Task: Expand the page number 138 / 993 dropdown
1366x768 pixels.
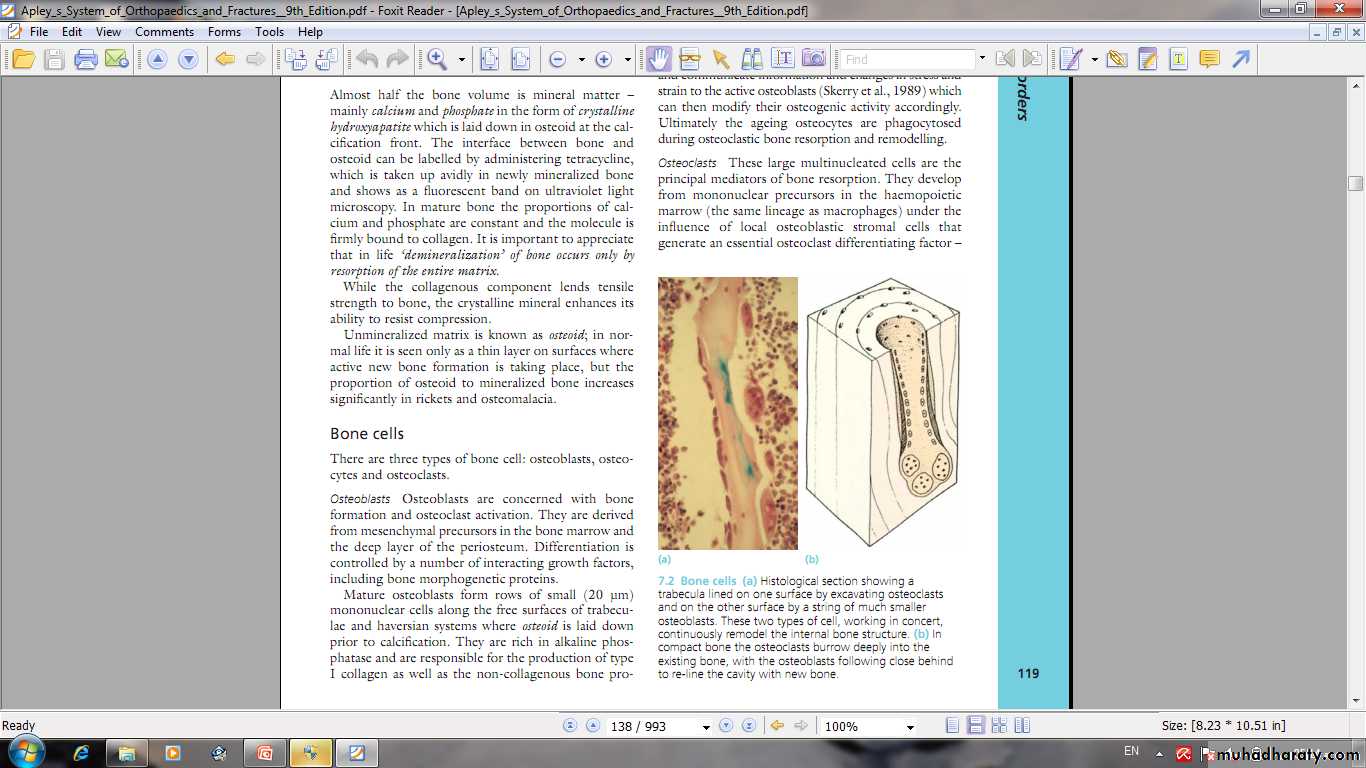Action: pyautogui.click(x=706, y=727)
